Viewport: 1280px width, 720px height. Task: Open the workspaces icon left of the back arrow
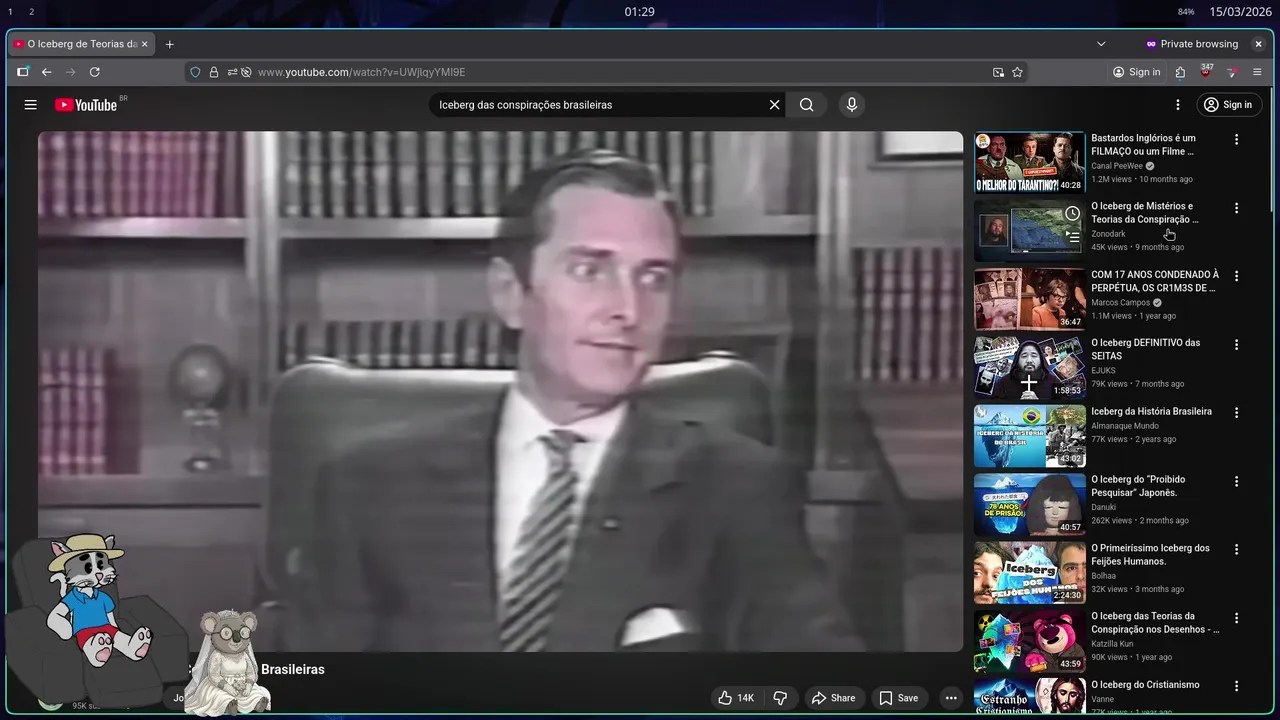[x=23, y=72]
